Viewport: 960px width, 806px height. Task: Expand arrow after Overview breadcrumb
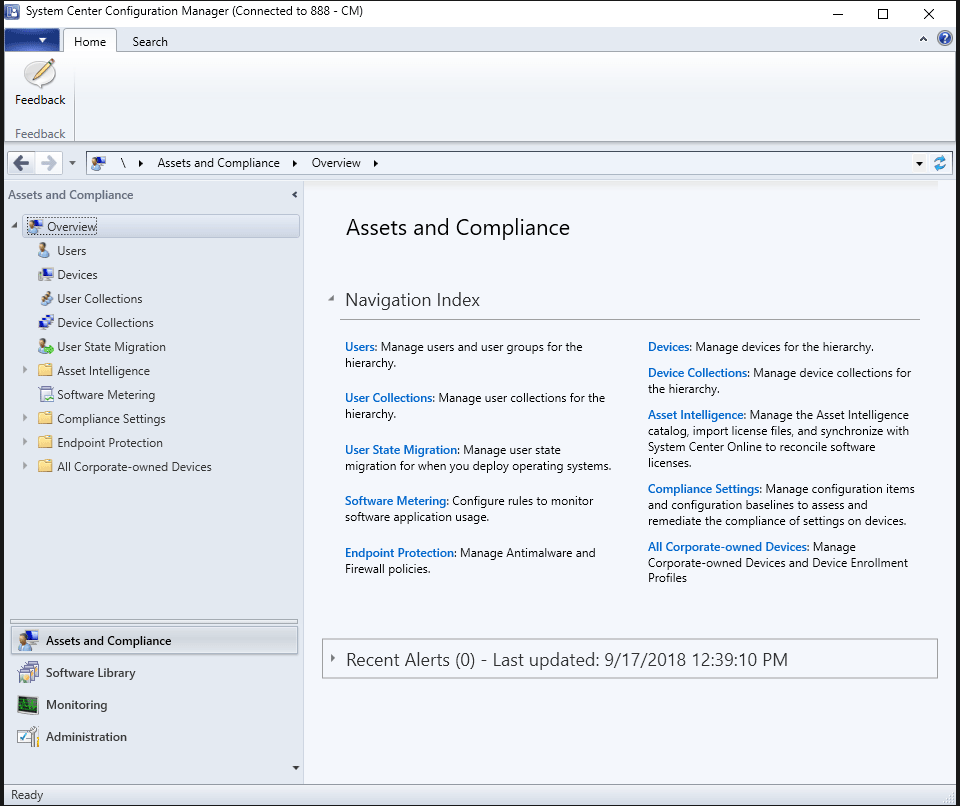coord(375,163)
